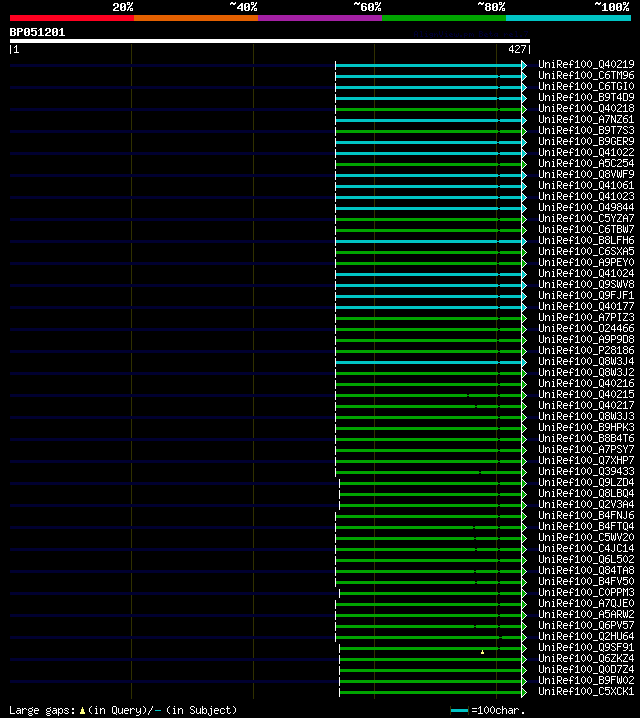Click the BP051201 query name
Screen dimensions: 640x718
pos(37,33)
